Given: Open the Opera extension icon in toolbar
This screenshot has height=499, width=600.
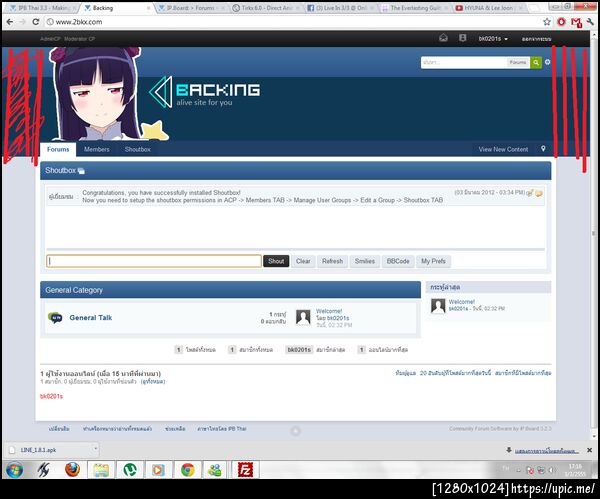Looking at the screenshot, I should coord(561,22).
